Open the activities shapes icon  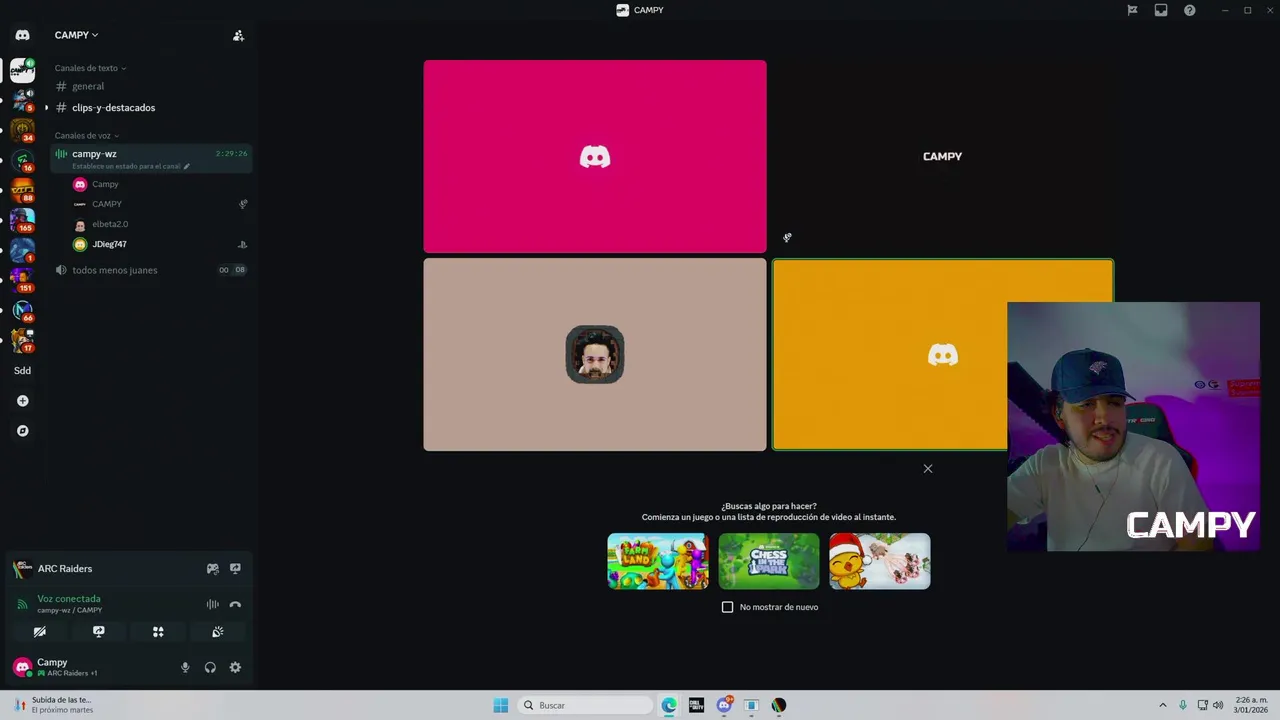click(x=158, y=632)
